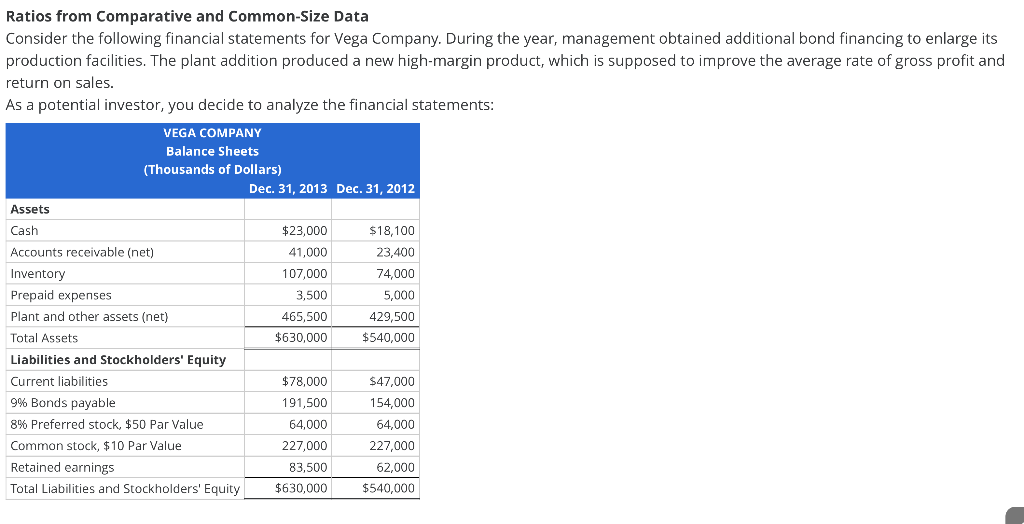Select the 'Total Liabilities and Stockholders' Equity' row label

click(x=125, y=489)
